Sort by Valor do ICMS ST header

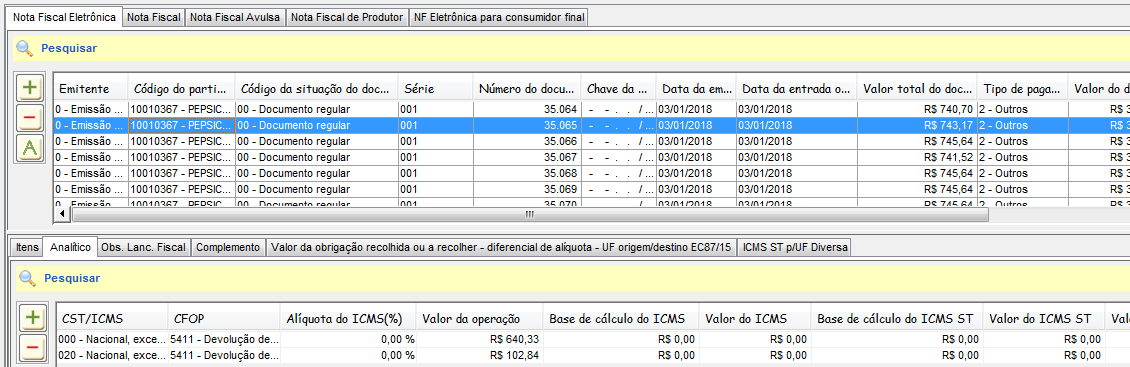(1045, 319)
